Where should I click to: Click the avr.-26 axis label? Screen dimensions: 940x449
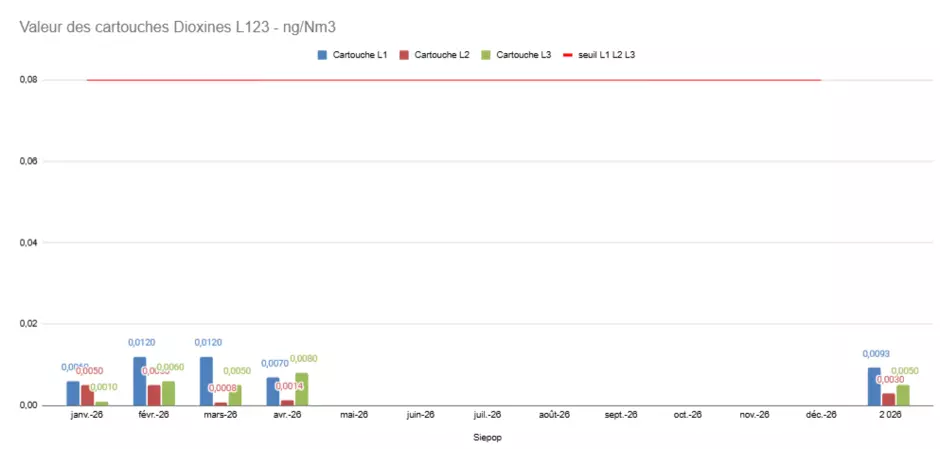point(287,414)
